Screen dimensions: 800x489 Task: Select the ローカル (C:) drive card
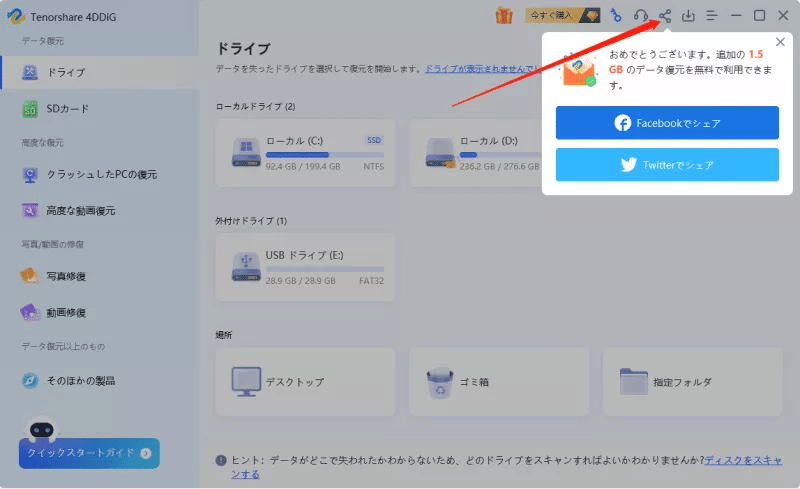point(305,153)
